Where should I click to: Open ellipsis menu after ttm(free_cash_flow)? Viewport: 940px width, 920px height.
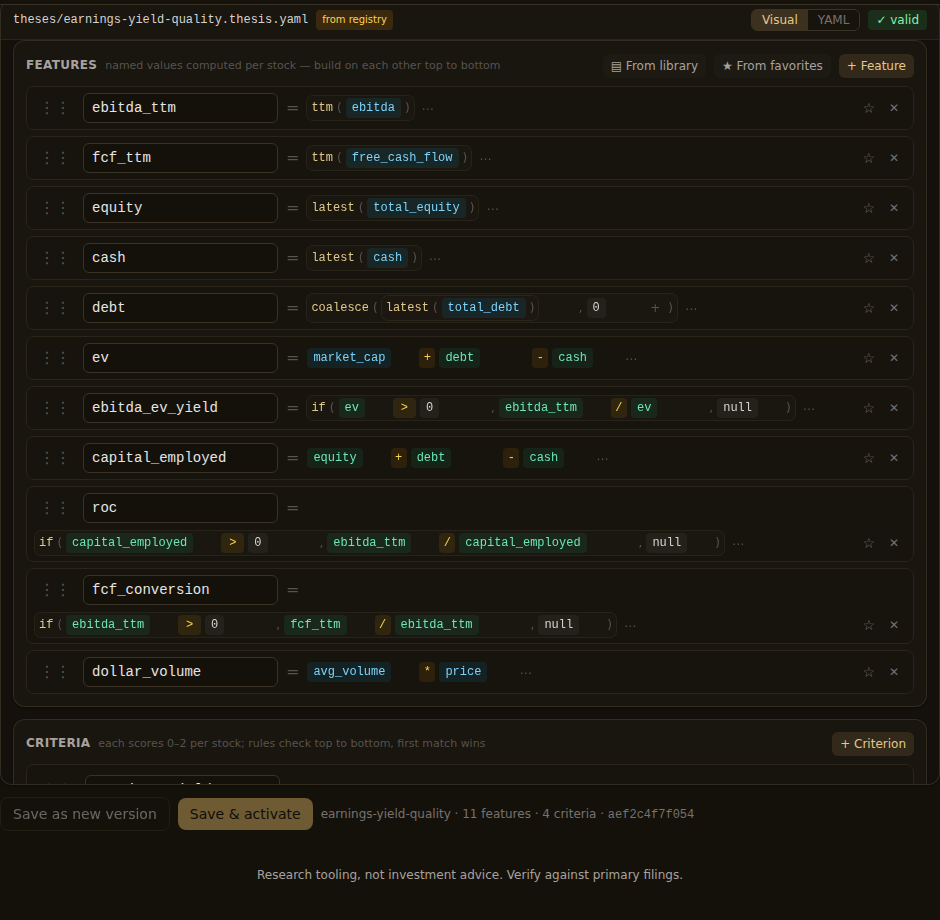coord(486,158)
